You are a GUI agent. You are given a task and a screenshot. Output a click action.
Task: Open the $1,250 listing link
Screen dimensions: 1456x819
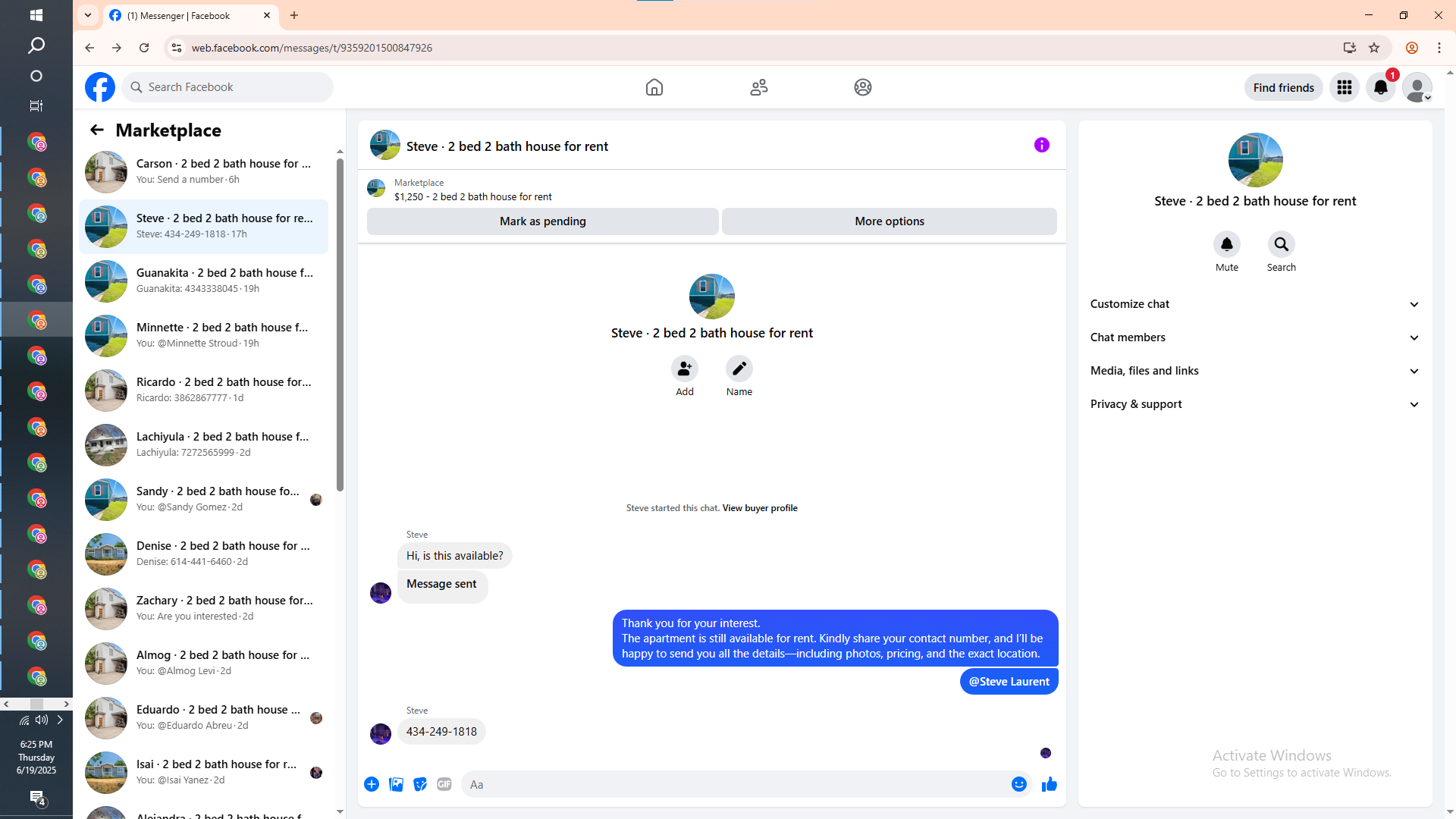click(x=473, y=196)
